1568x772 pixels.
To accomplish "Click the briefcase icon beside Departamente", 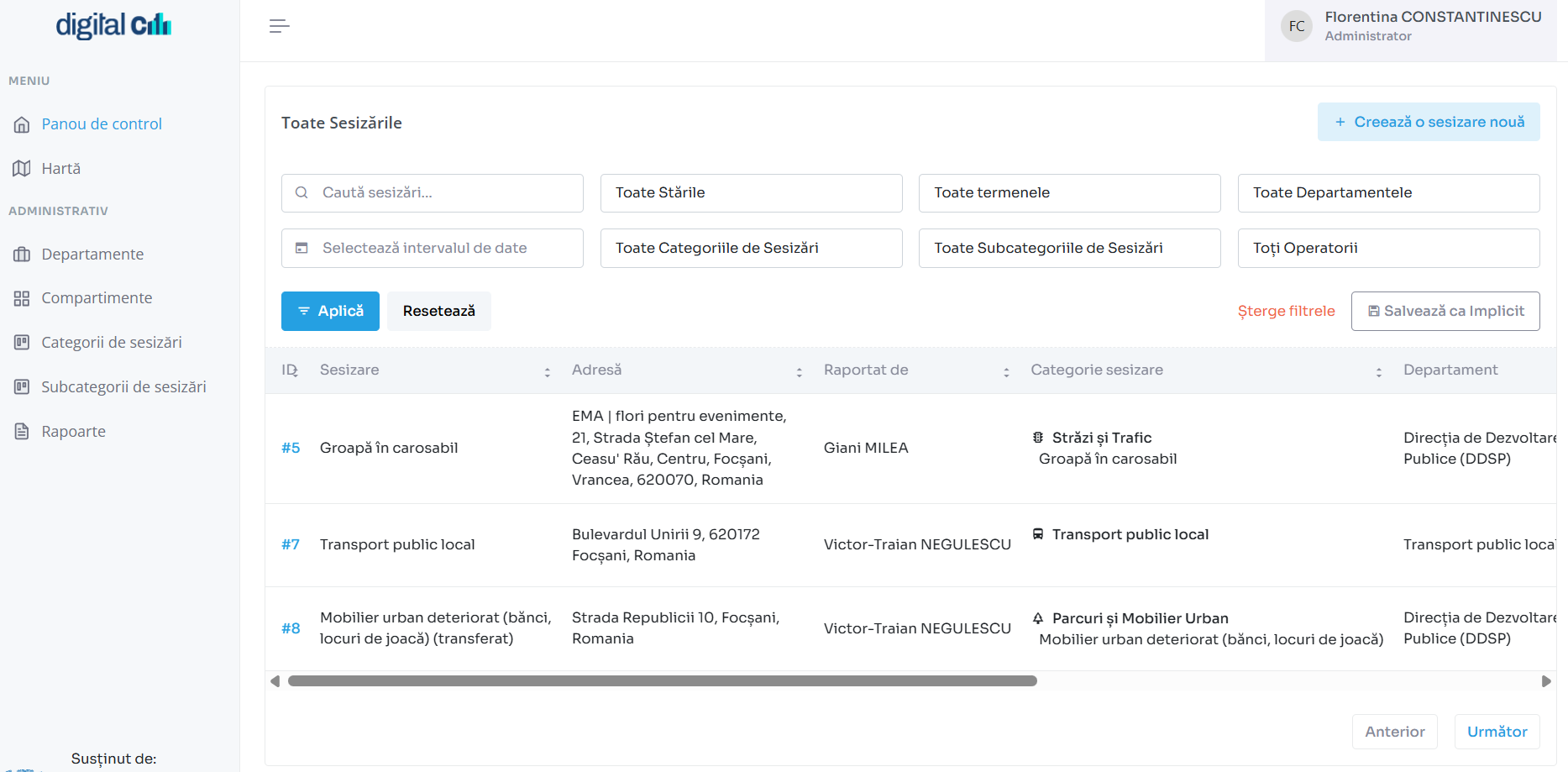I will (x=22, y=255).
